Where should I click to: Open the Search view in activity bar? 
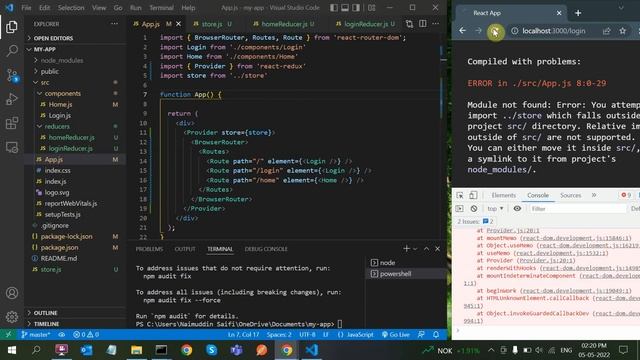click(11, 51)
